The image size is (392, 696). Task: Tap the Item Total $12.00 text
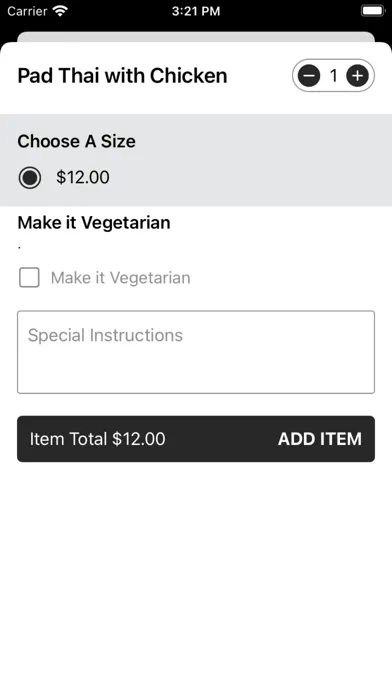pos(97,439)
